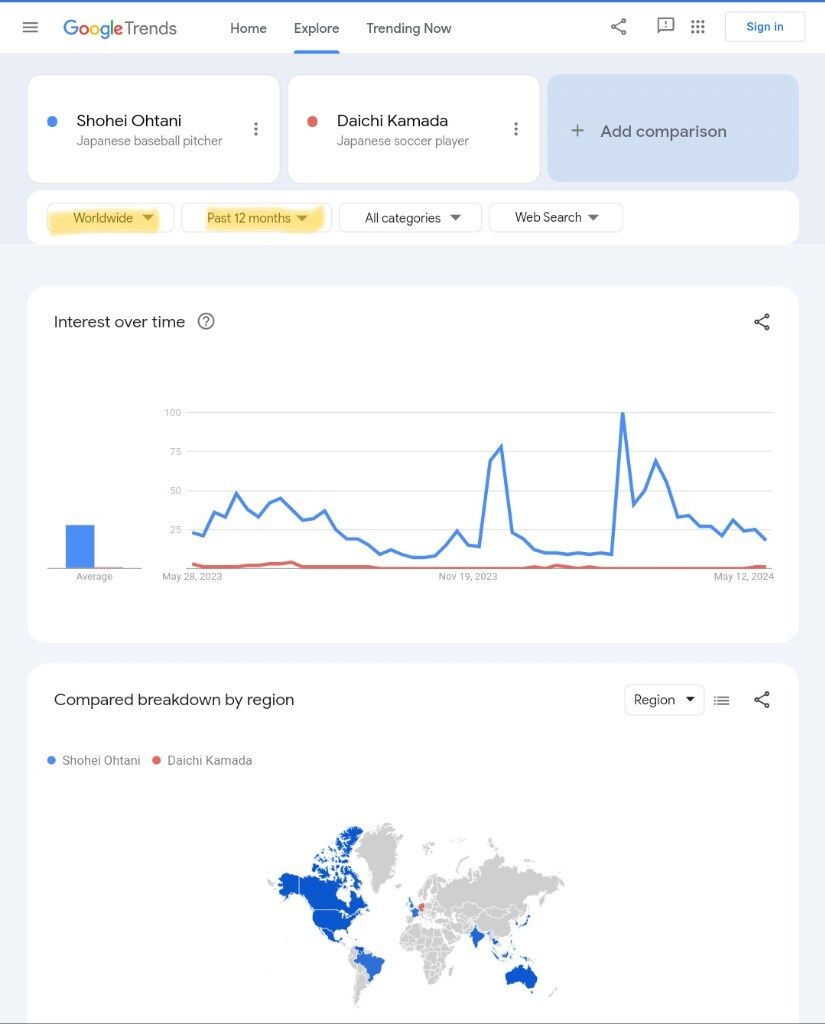
Task: Open Shohei Ohtani term options menu
Action: (x=256, y=129)
